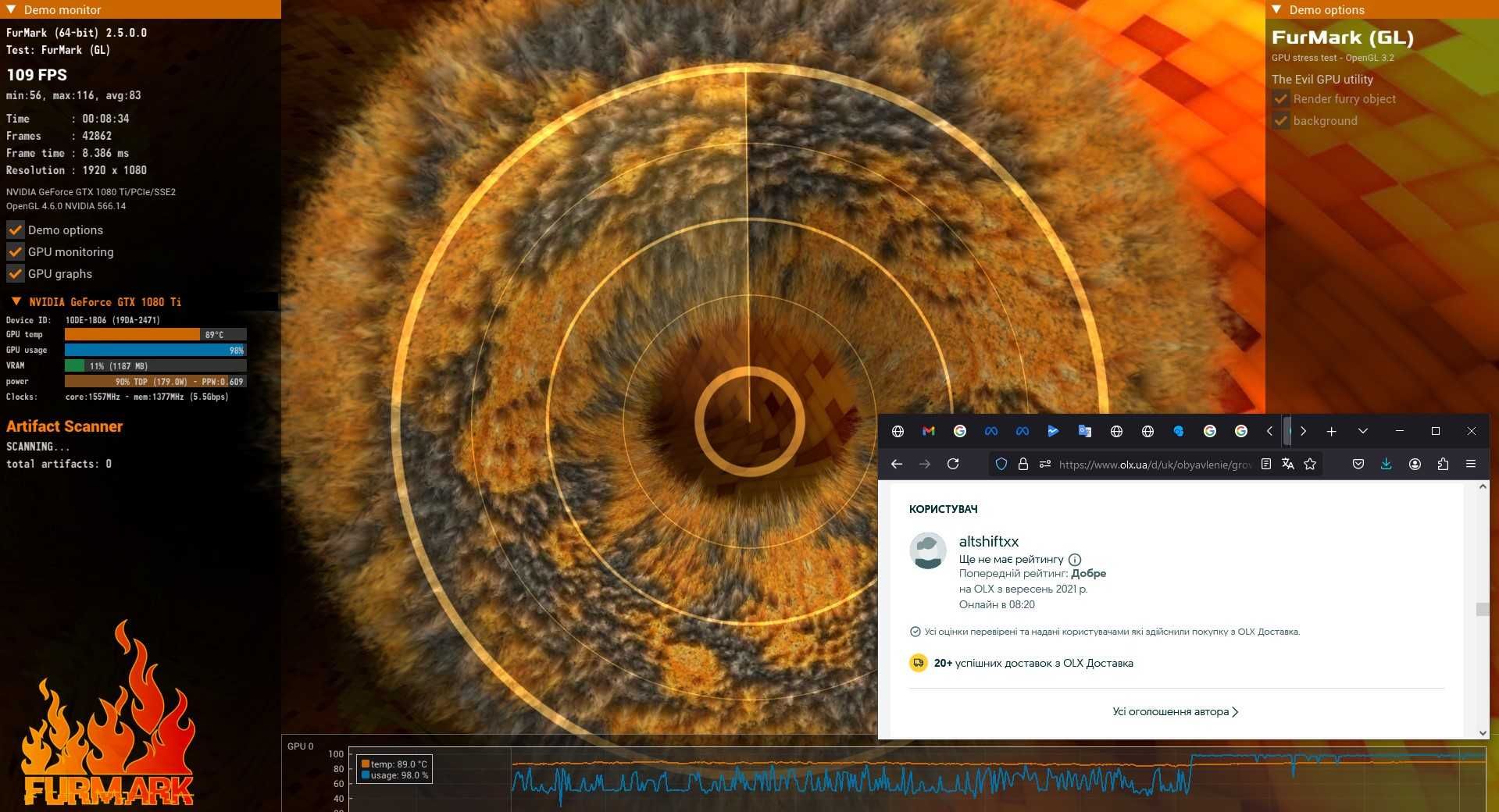Click the power 90% TDP bar
Image resolution: width=1499 pixels, height=812 pixels.
(x=155, y=381)
